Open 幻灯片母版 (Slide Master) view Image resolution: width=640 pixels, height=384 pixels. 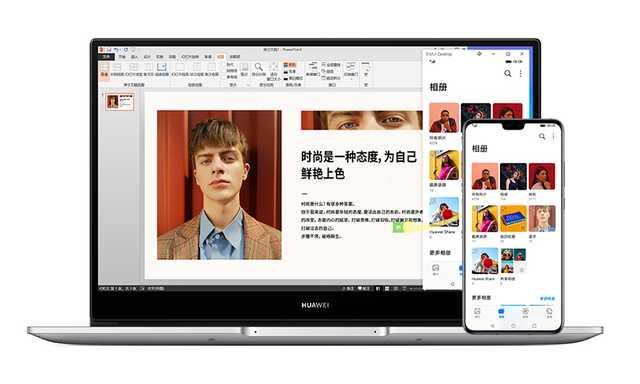coord(180,70)
